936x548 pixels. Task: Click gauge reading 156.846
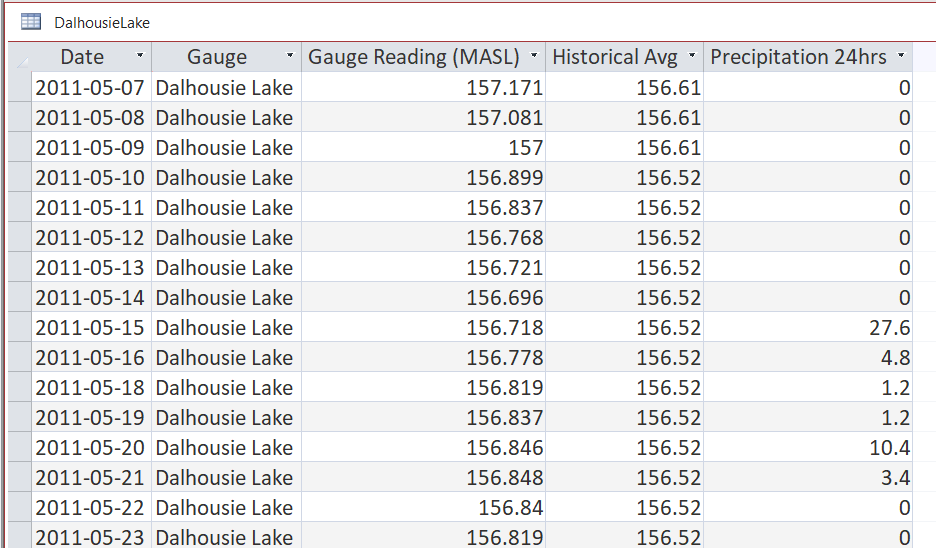point(423,448)
